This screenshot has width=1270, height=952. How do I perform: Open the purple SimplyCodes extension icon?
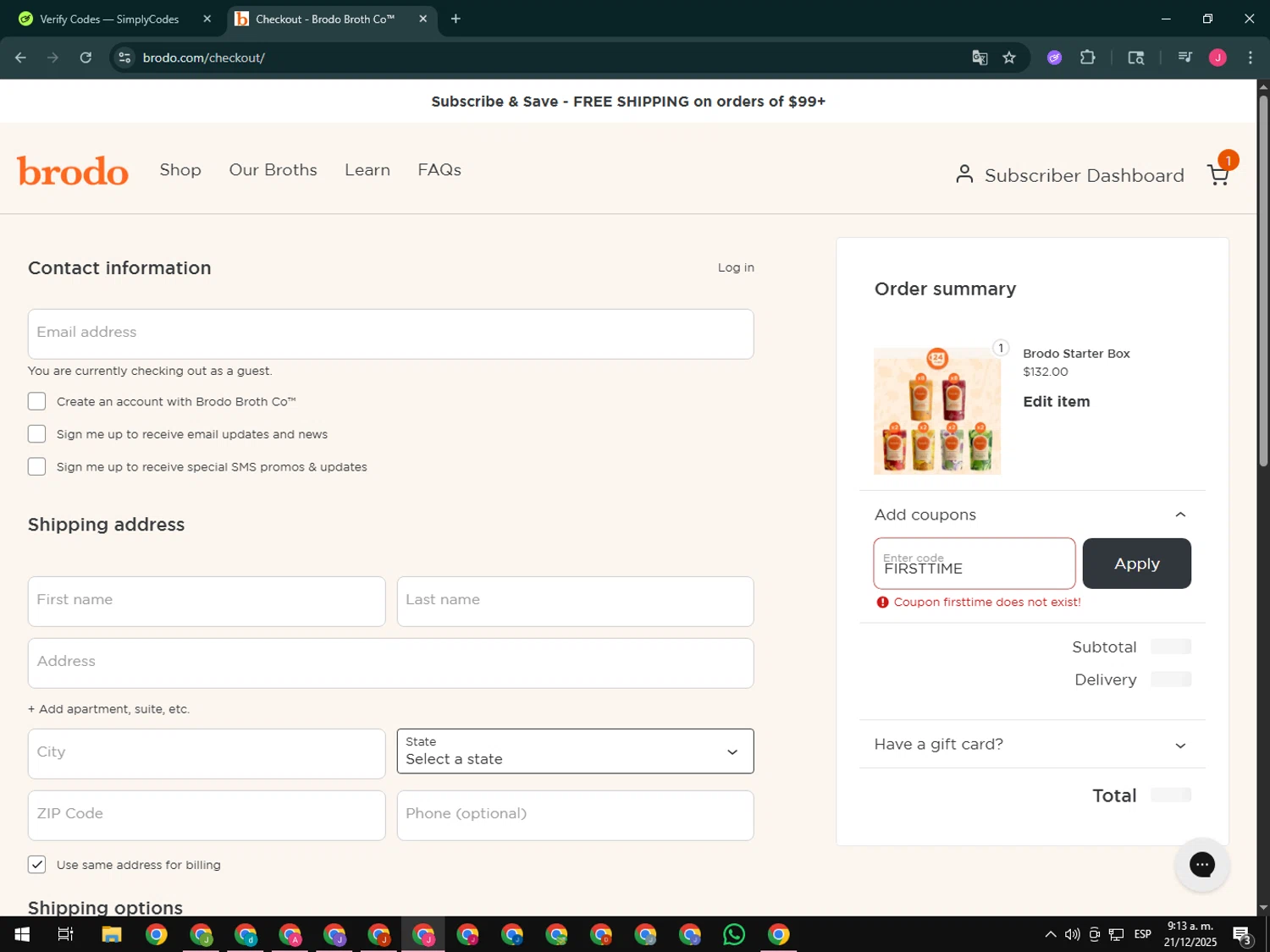1054,58
